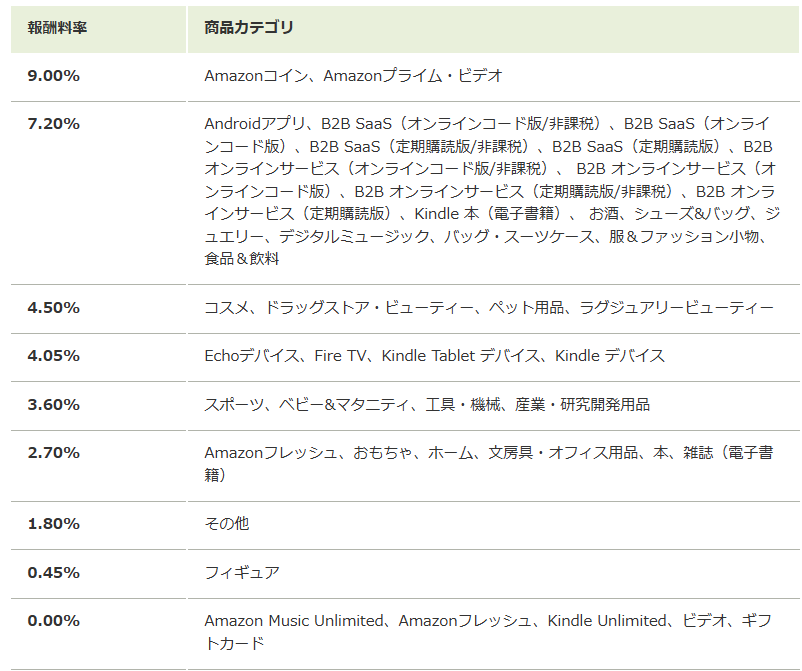This screenshot has height=671, width=802.
Task: Click the その他 category text
Action: pyautogui.click(x=227, y=524)
